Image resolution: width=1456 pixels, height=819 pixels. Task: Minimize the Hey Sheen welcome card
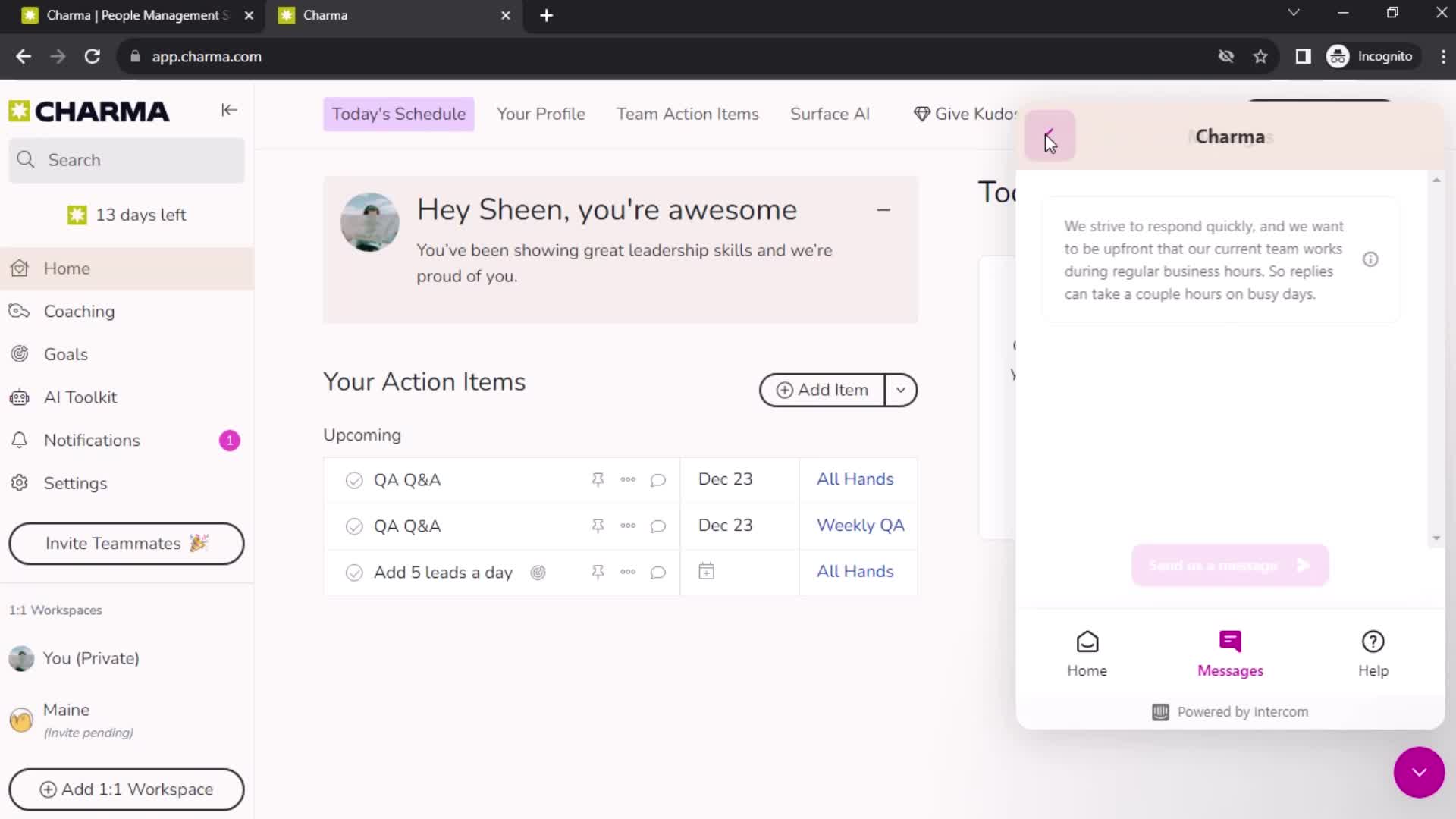(x=883, y=210)
